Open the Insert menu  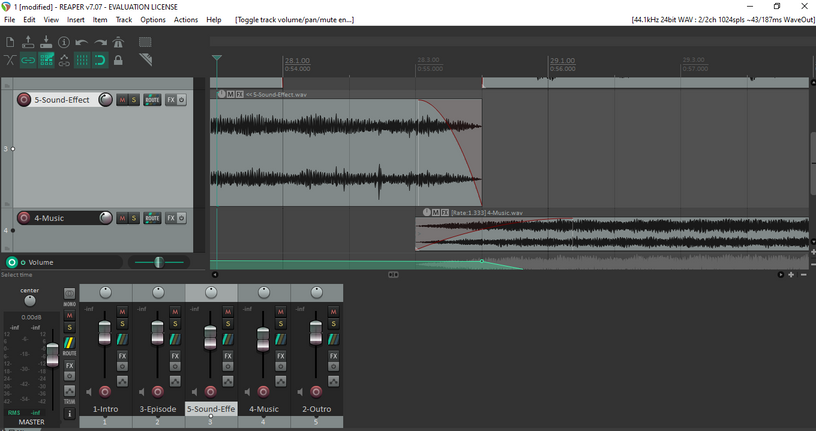(76, 20)
